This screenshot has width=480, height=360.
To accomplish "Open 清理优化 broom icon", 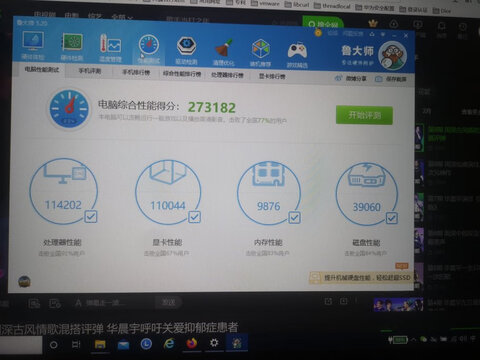I will tap(224, 52).
